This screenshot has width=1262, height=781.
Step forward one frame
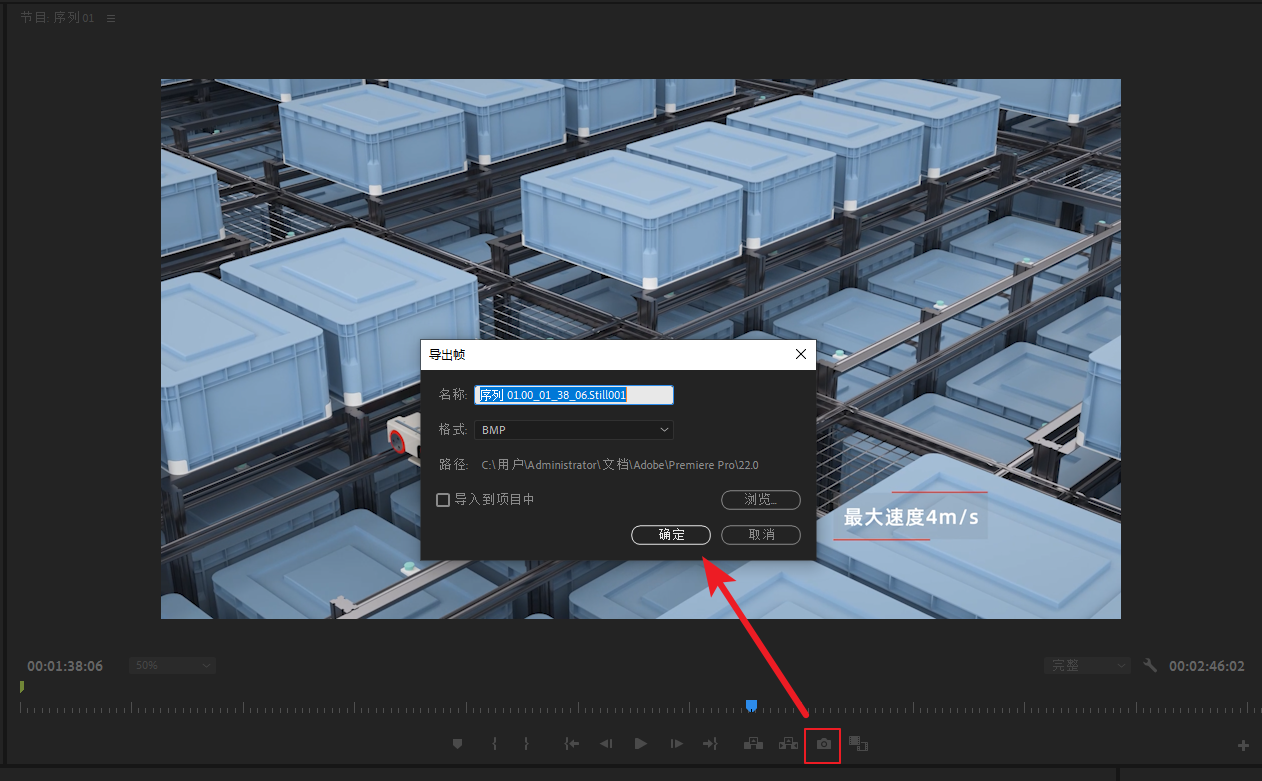point(676,744)
